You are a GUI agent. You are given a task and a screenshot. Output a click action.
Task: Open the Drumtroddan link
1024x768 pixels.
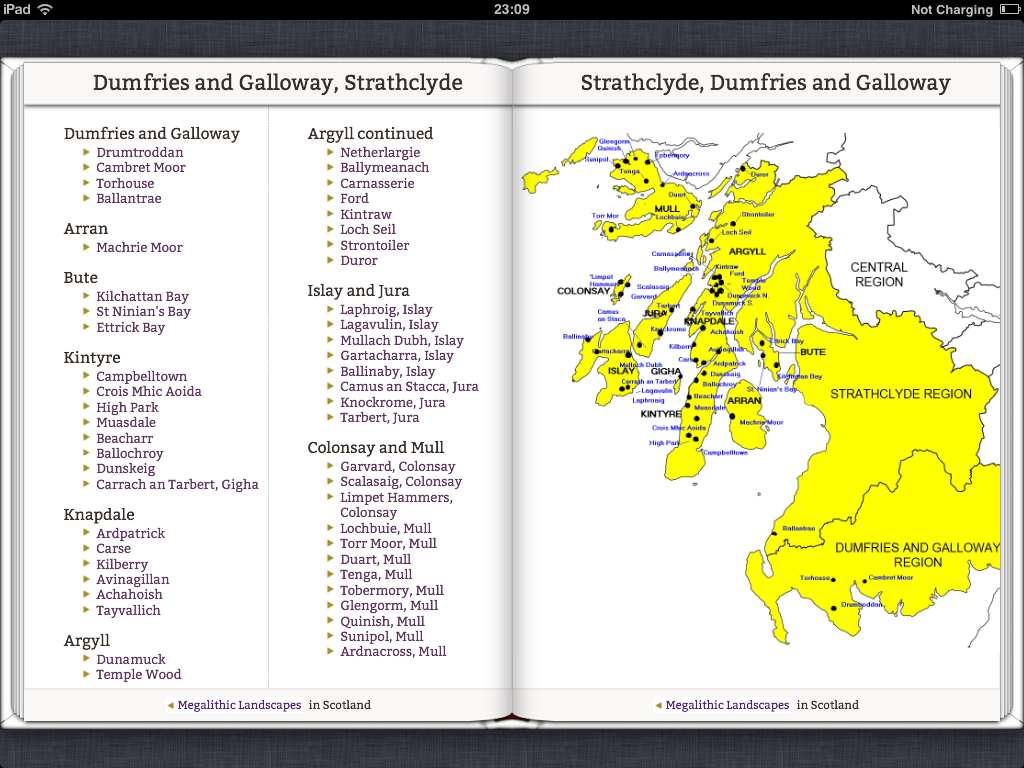click(140, 152)
